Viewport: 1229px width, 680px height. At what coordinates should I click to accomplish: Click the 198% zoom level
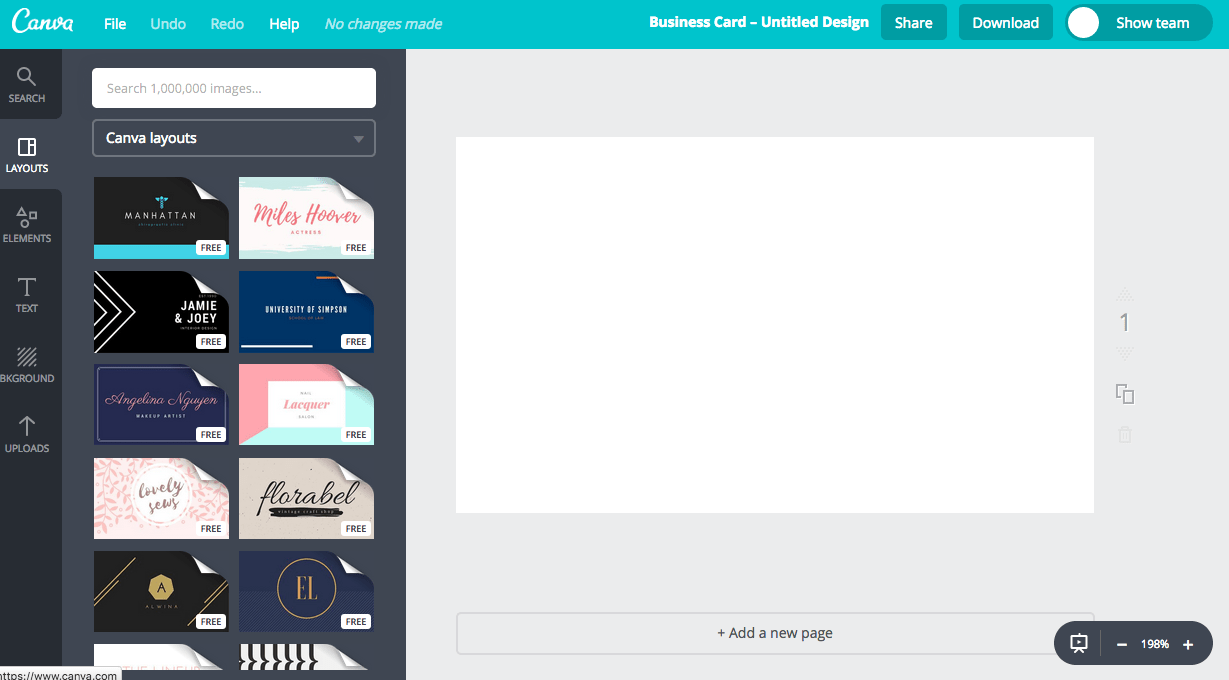point(1155,645)
